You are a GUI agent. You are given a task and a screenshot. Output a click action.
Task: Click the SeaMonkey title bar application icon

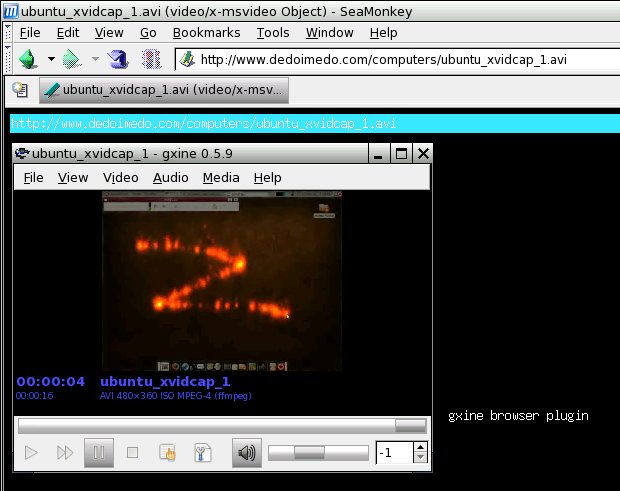(11, 11)
